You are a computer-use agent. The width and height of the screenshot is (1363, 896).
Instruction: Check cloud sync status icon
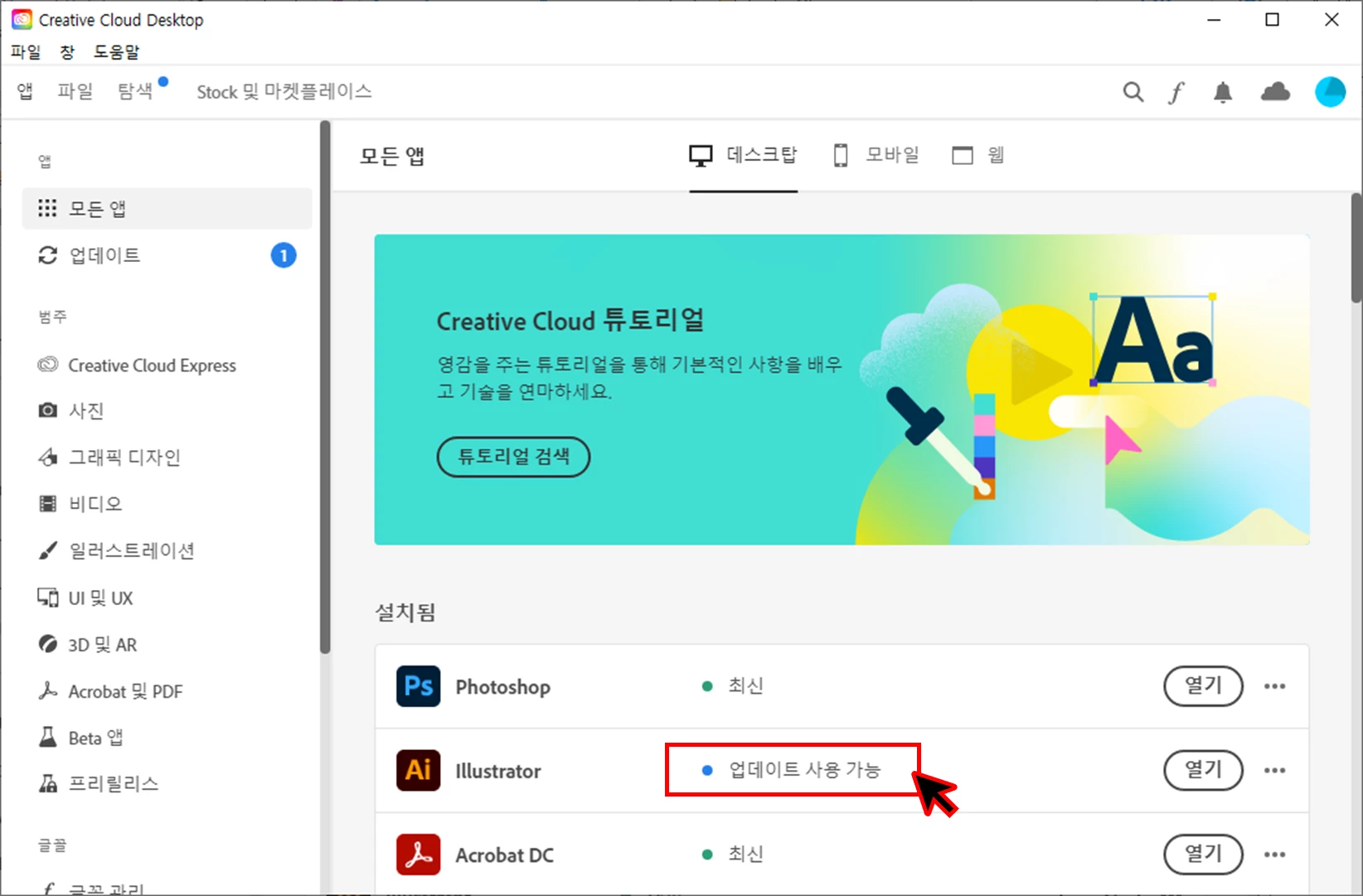1275,92
